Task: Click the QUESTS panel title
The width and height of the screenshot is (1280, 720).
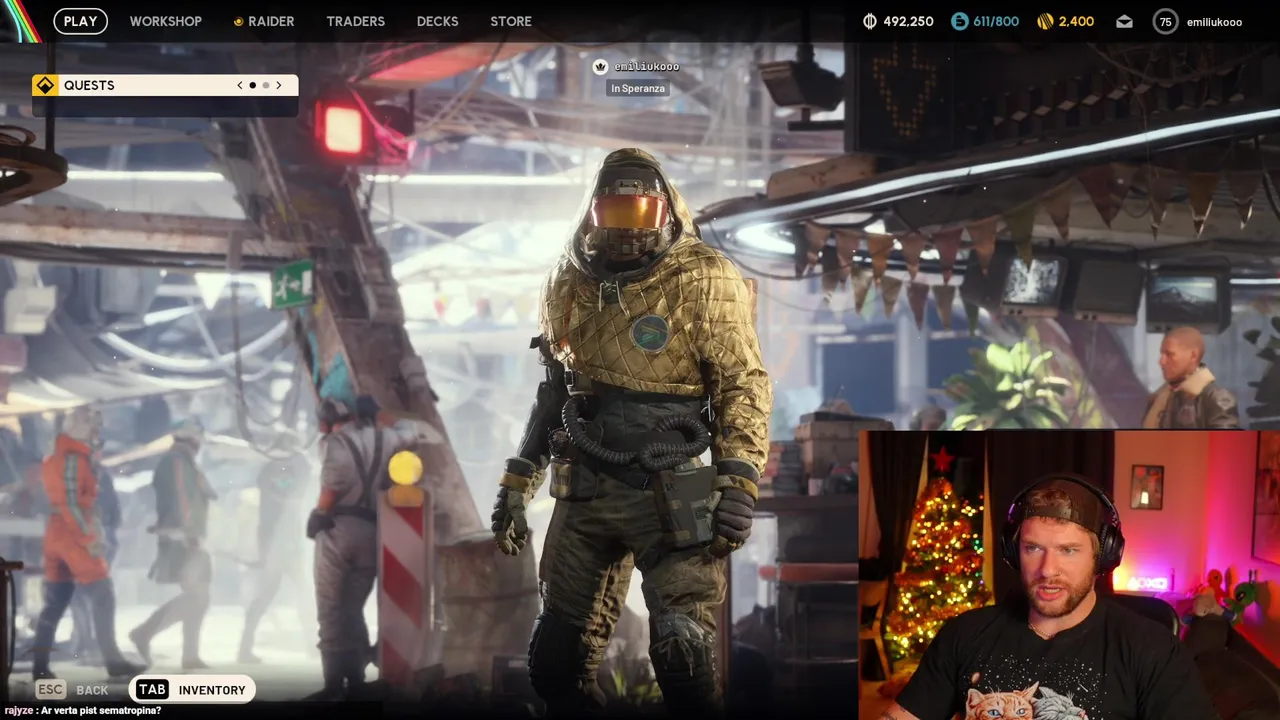Action: pyautogui.click(x=89, y=85)
